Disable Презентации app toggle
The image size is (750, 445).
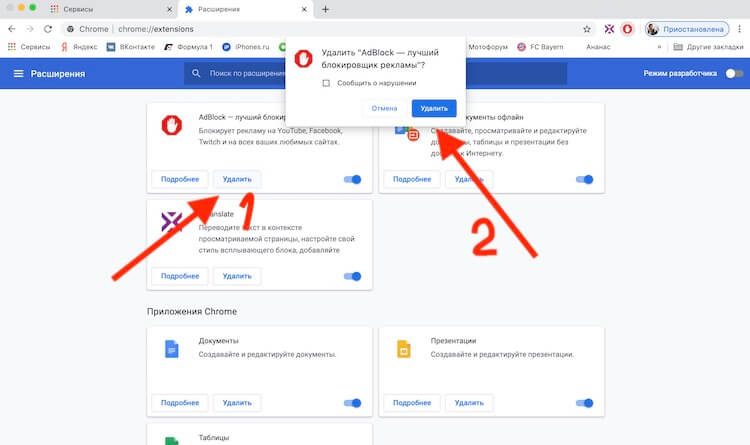[585, 403]
